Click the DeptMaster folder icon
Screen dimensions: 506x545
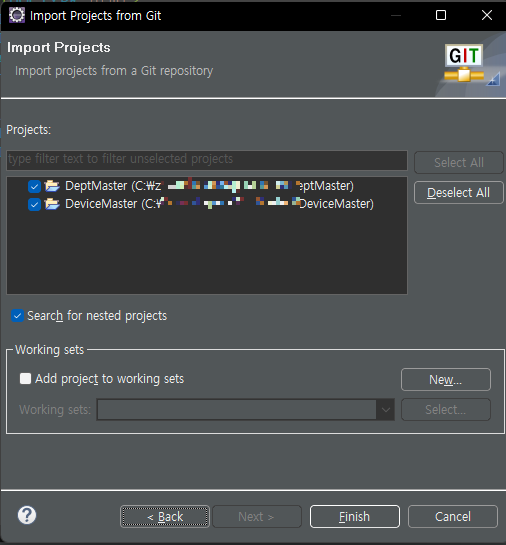click(52, 186)
